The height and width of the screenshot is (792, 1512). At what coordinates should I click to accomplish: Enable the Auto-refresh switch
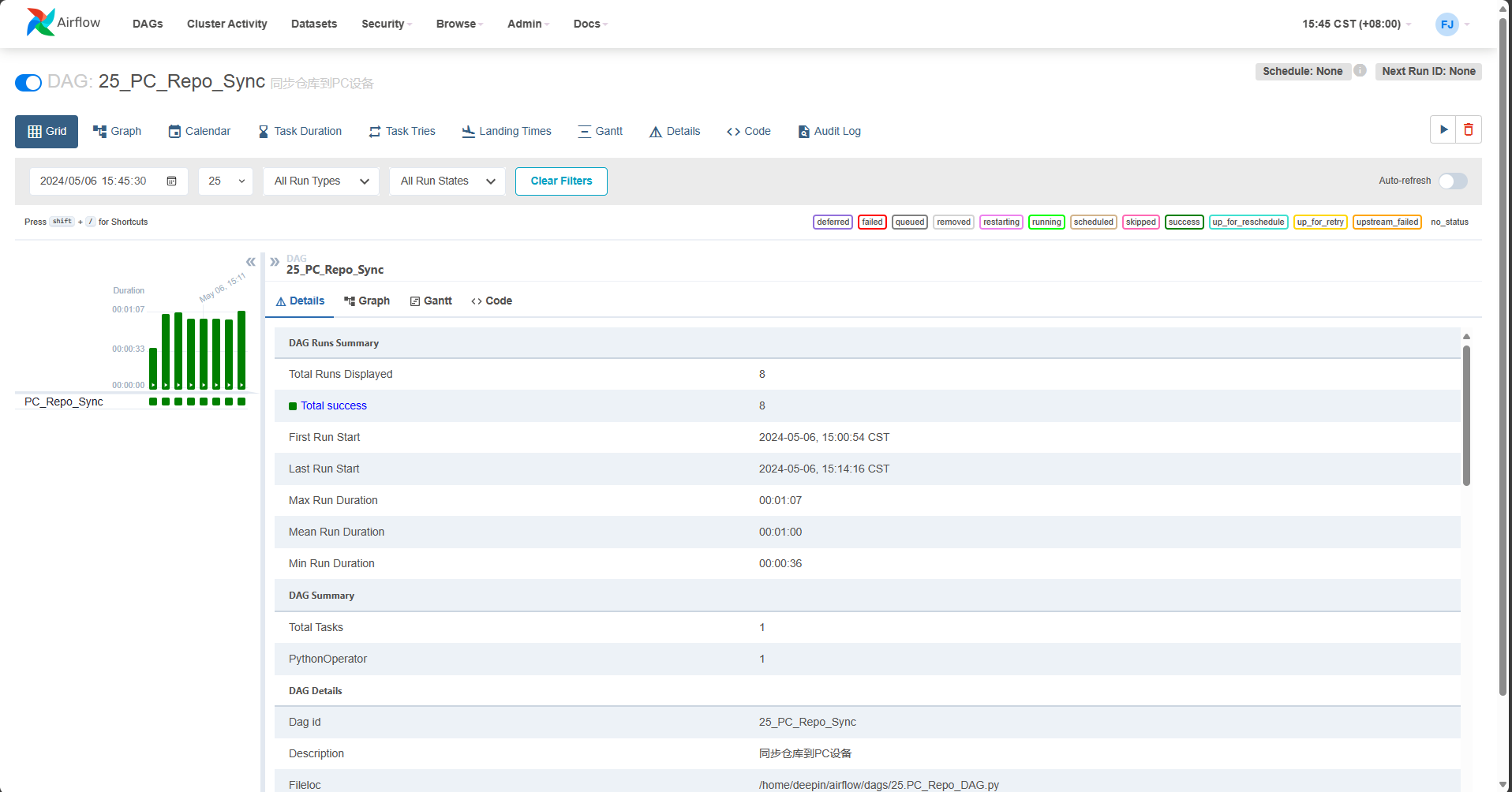pos(1453,181)
